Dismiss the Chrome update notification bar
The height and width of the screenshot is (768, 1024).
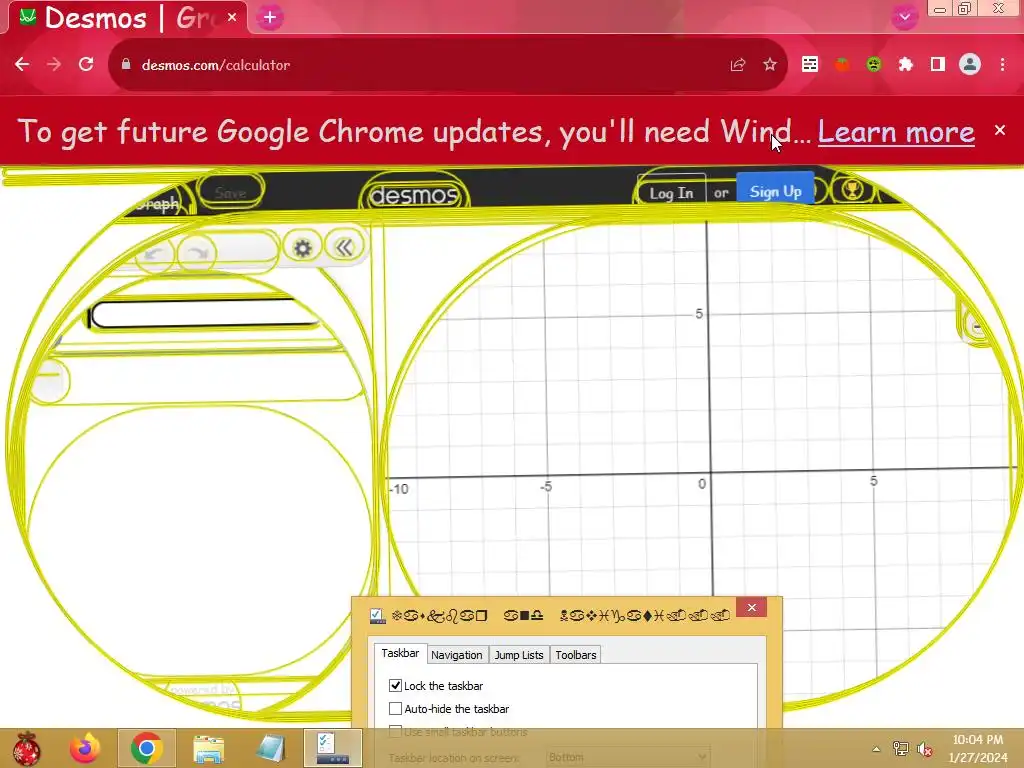(x=1000, y=130)
